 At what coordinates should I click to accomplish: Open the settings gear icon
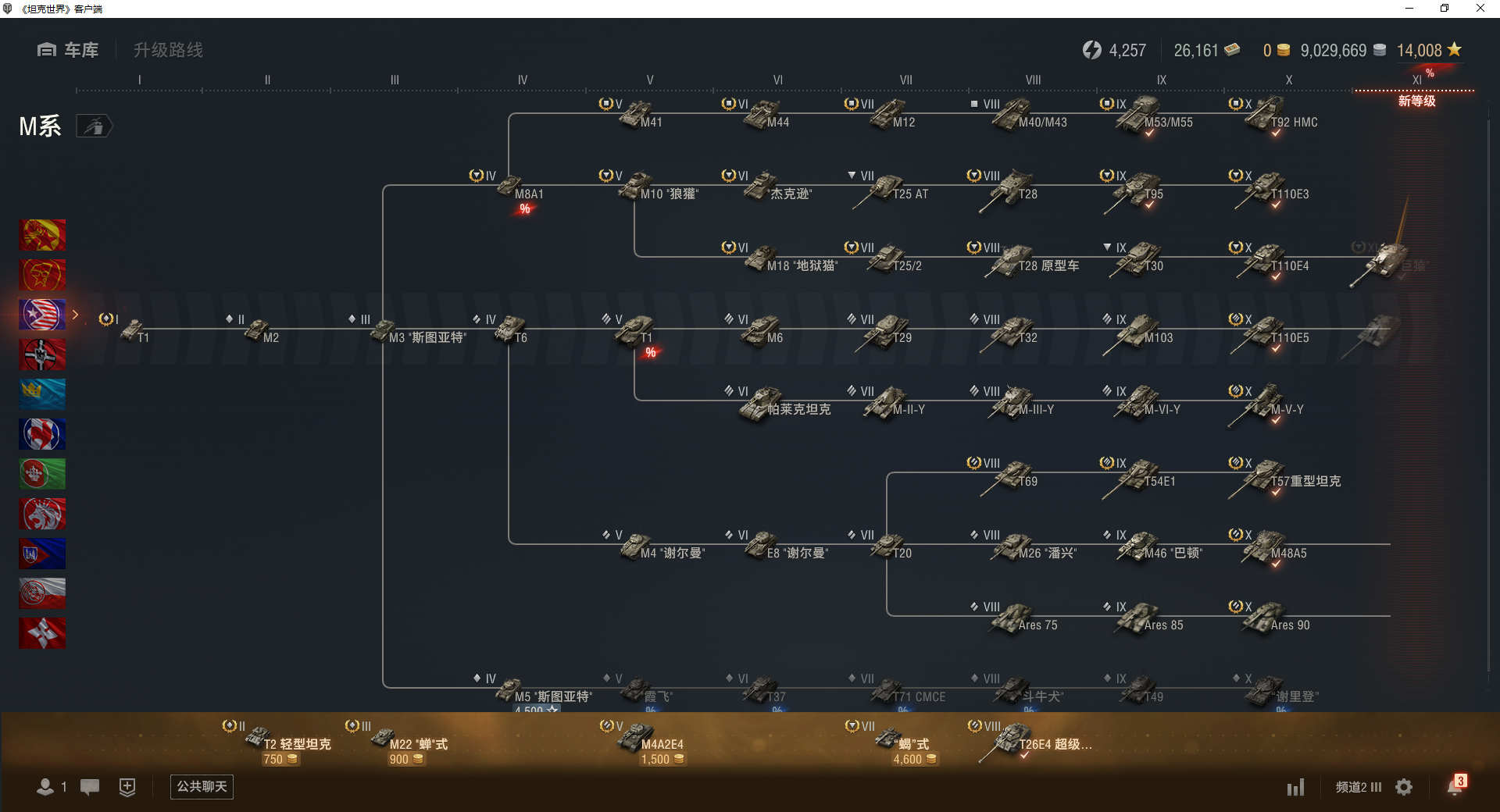(1404, 787)
